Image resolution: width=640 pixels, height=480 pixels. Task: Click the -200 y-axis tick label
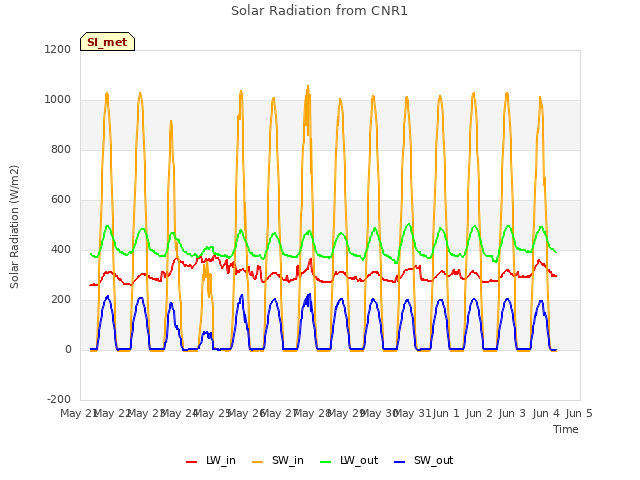tap(59, 399)
